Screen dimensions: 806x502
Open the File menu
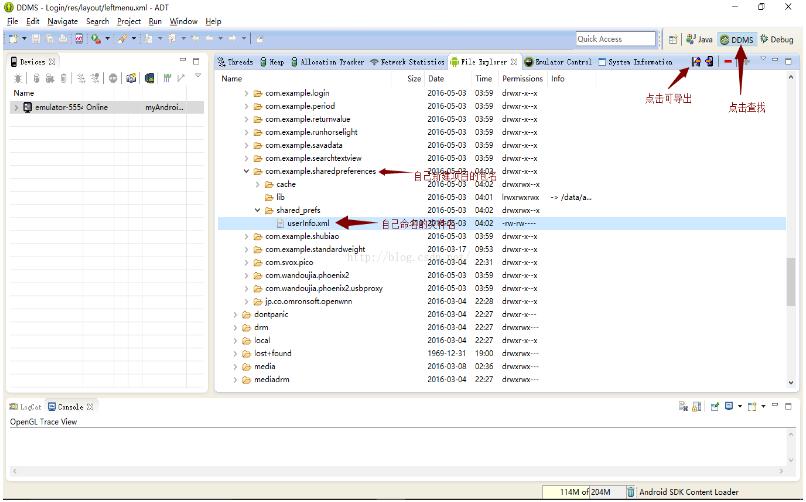click(x=12, y=21)
